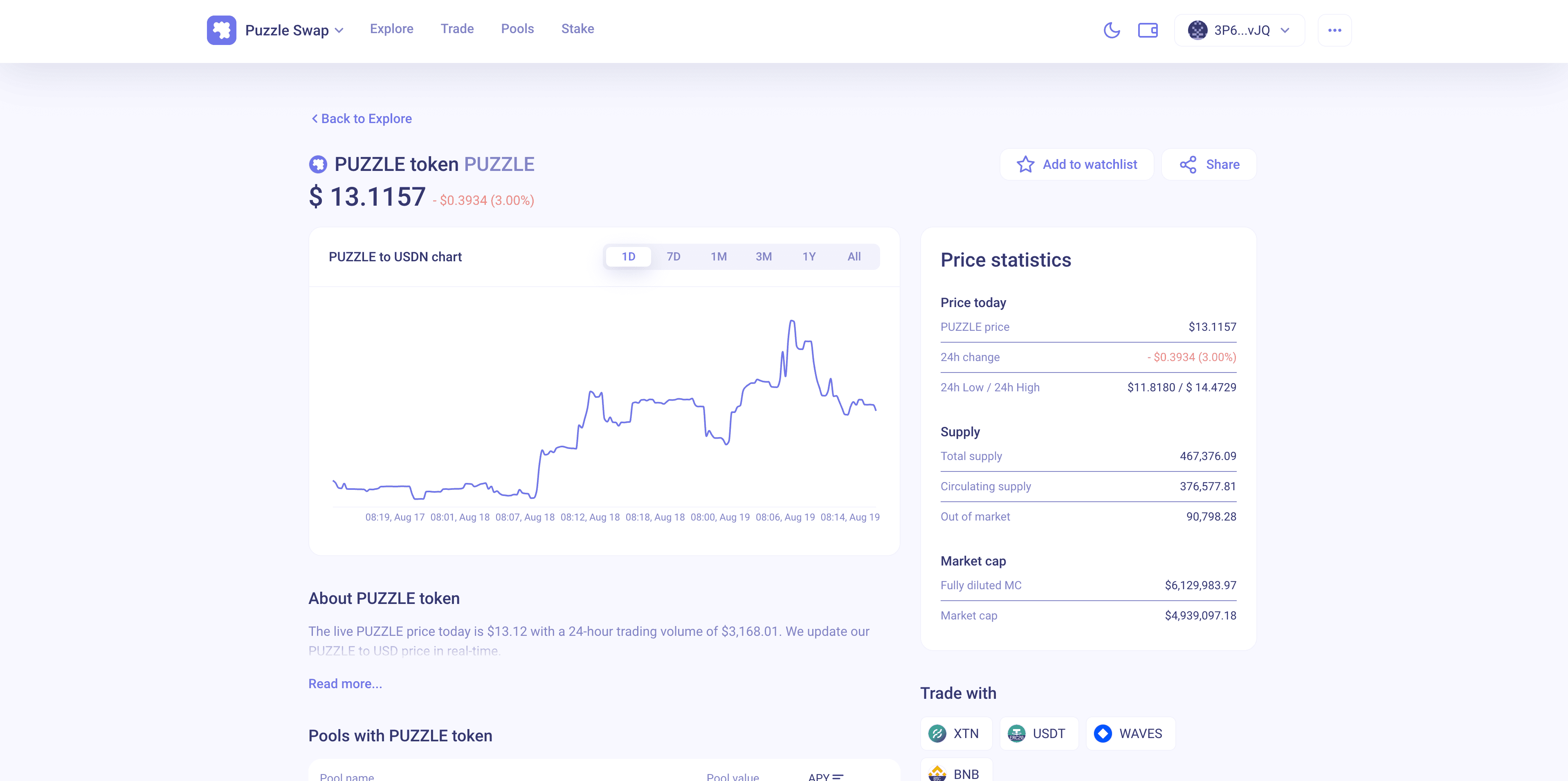Open the Pools menu item
Viewport: 1568px width, 781px height.
[x=517, y=29]
